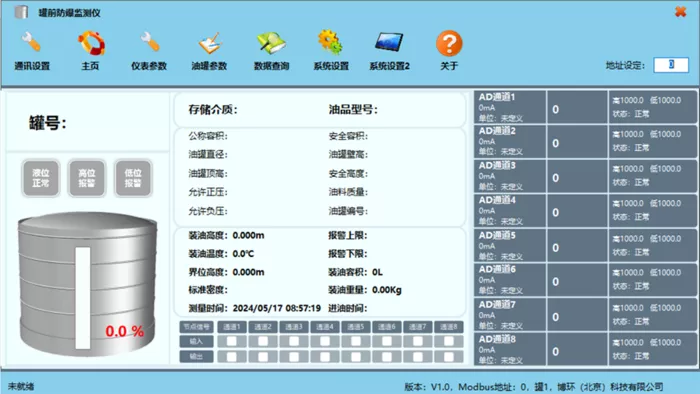Open 关于 question mark icon
This screenshot has width=700, height=394.
[x=449, y=43]
